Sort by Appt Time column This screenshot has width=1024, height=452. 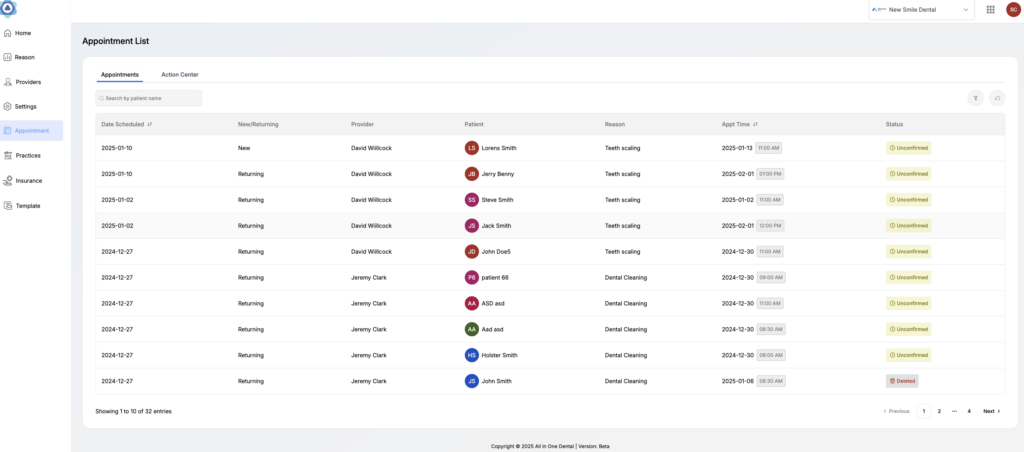(x=755, y=124)
